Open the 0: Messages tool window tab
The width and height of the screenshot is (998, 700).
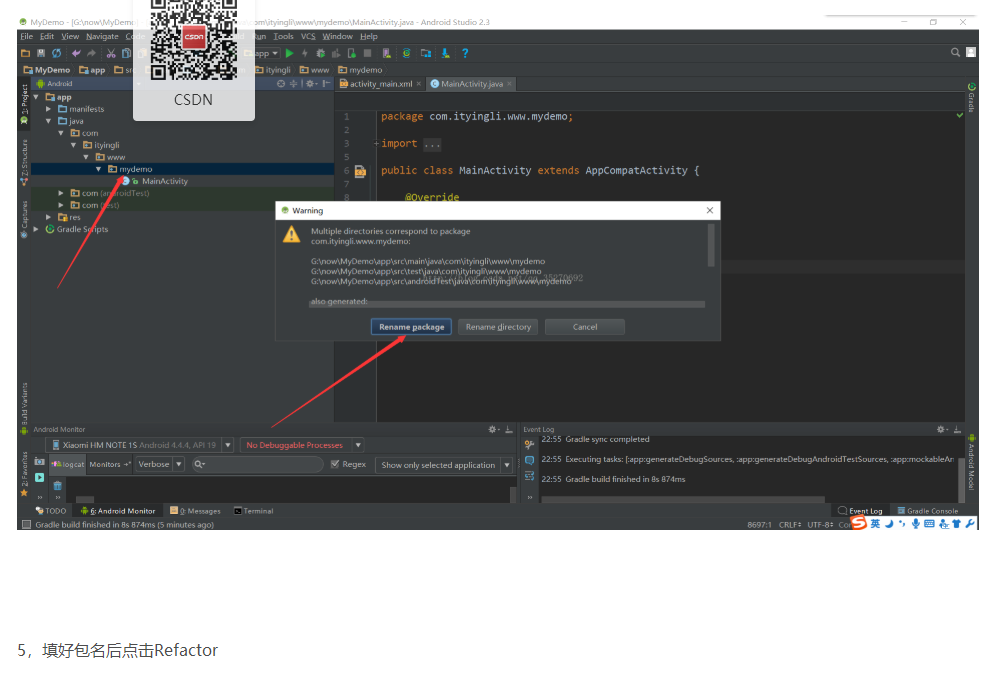[x=195, y=511]
